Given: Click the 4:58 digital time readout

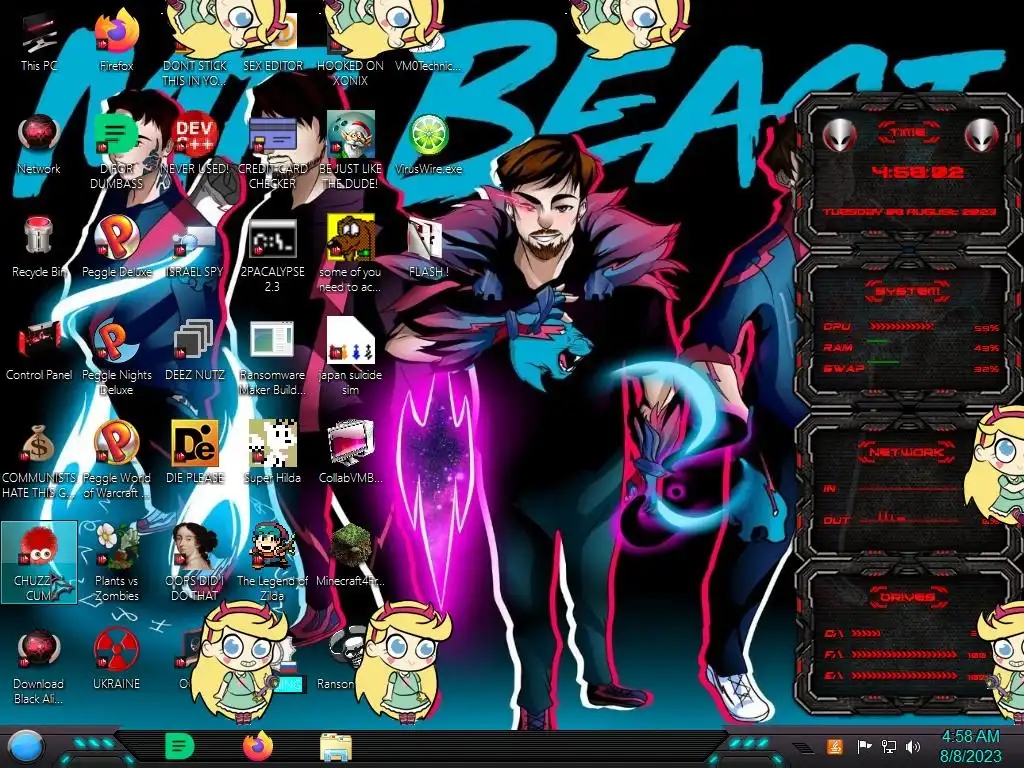Looking at the screenshot, I should coord(917,172).
